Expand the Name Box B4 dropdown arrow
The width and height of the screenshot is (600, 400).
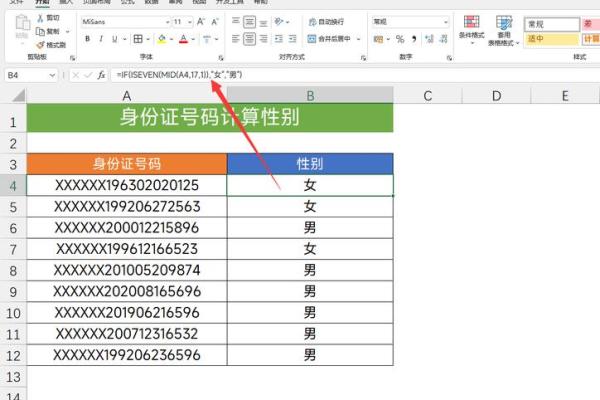pos(52,75)
